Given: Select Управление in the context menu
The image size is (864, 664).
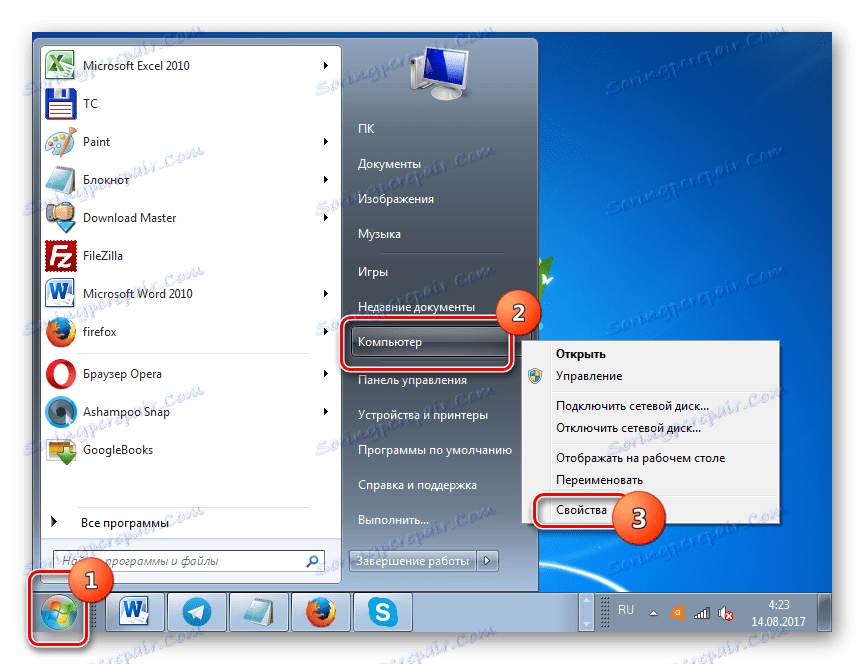Looking at the screenshot, I should 588,376.
